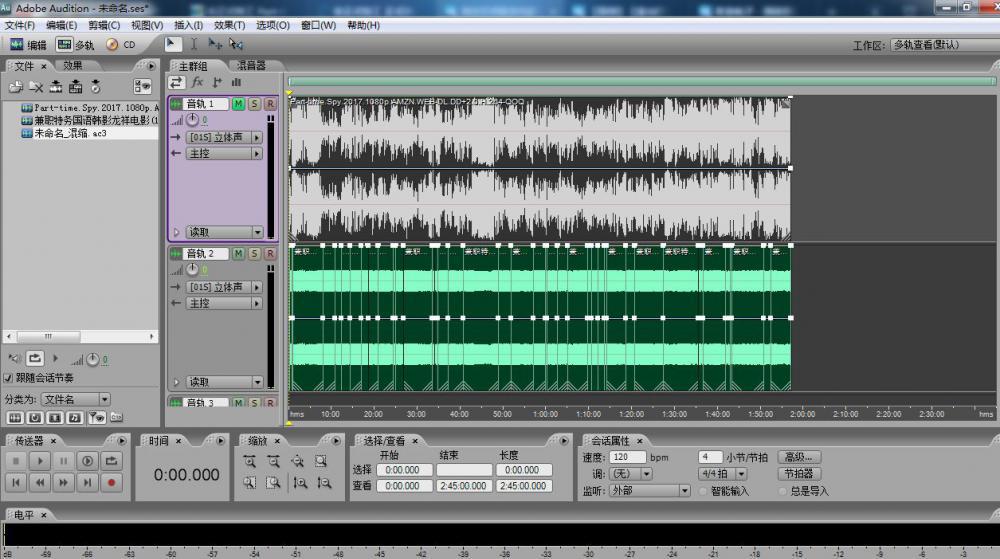Switch to Multitrack view button
Image resolution: width=1000 pixels, height=559 pixels.
point(75,45)
